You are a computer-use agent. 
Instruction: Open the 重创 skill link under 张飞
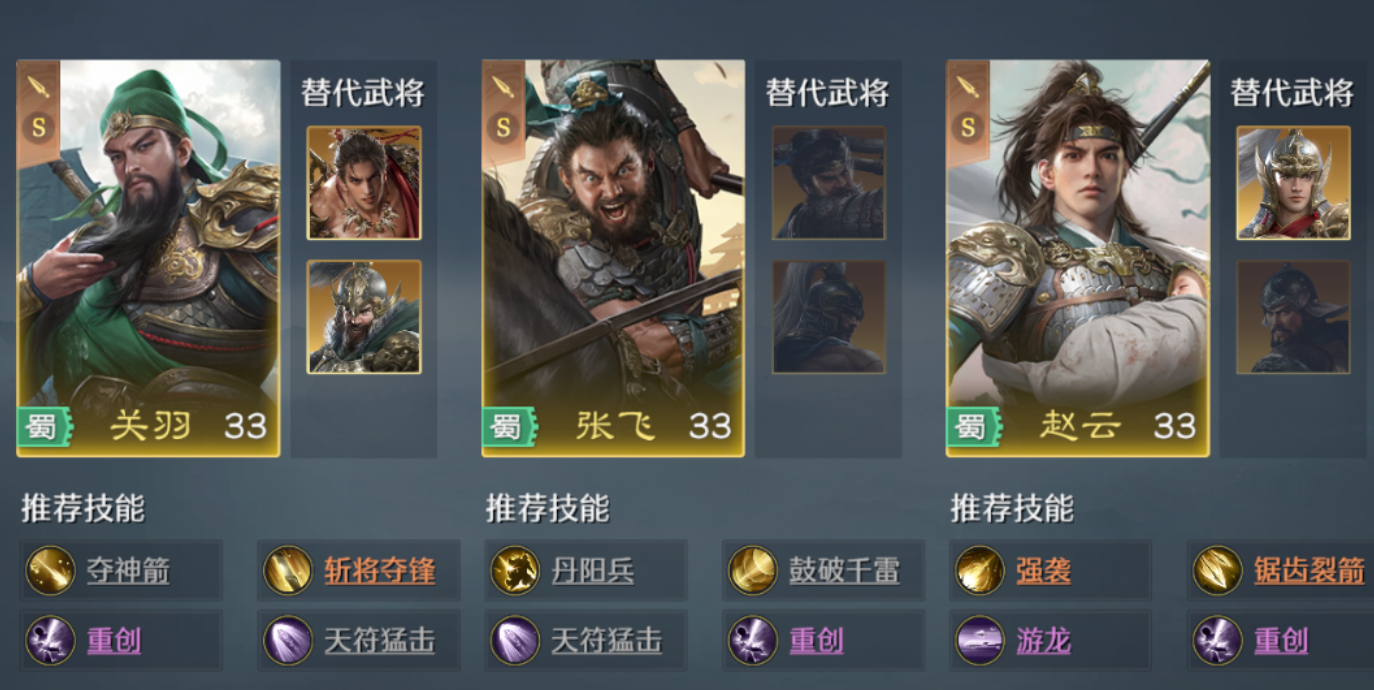tap(817, 641)
